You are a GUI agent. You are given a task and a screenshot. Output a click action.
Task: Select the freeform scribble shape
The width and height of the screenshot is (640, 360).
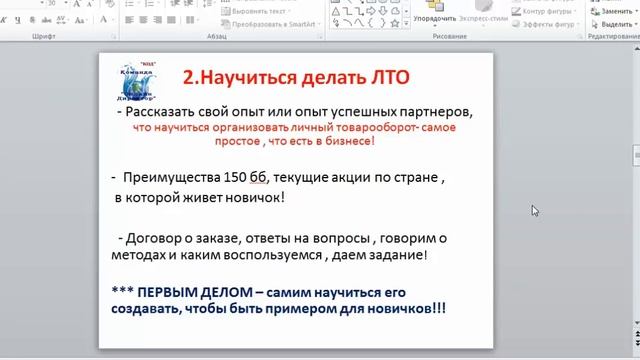(336, 23)
